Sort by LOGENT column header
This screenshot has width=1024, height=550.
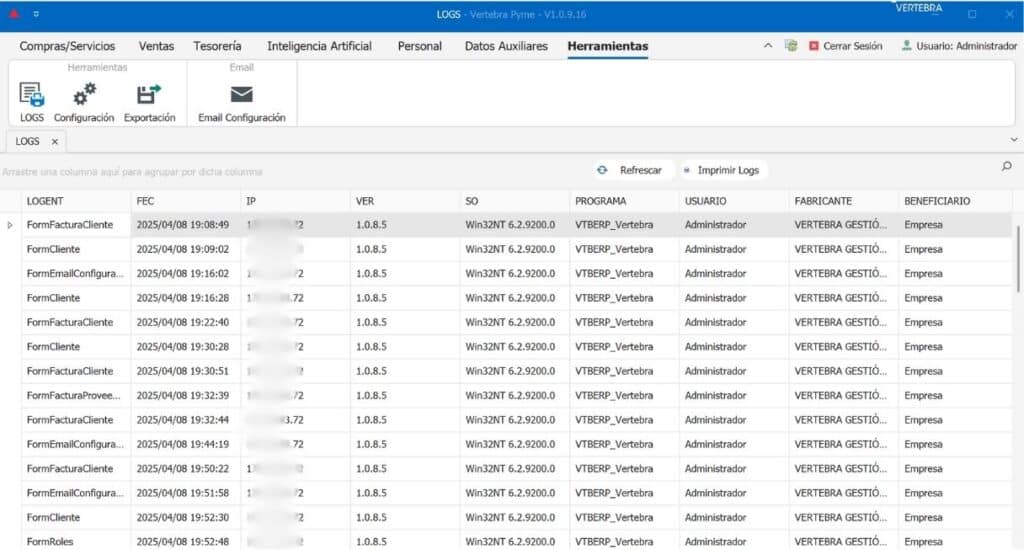[x=76, y=201]
